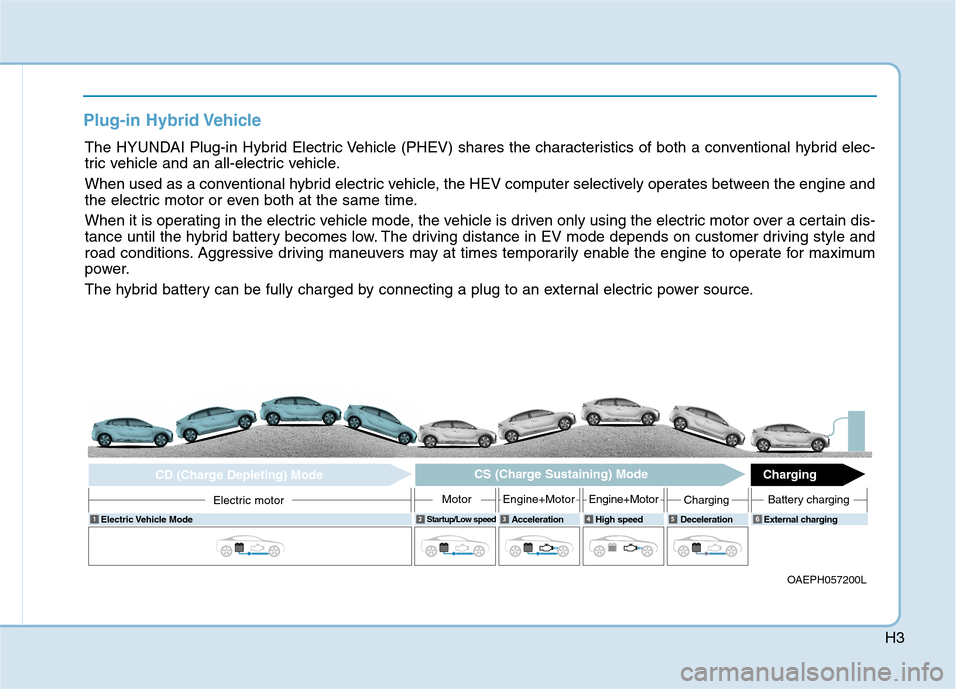Click the number 5 badge before Deceleration
960x689 pixels.
pos(673,519)
